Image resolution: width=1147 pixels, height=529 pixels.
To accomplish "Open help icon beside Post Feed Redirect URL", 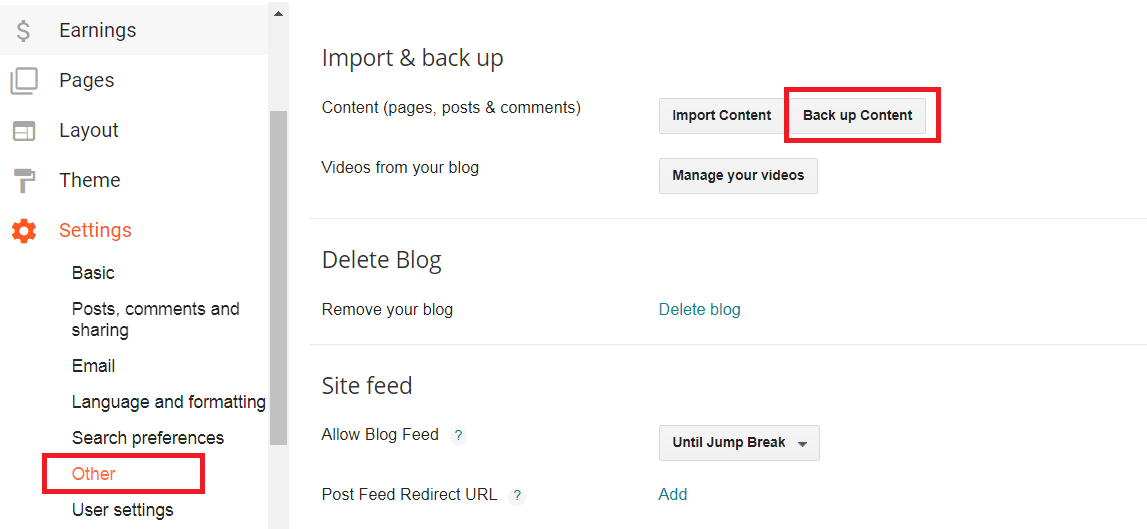I will pos(517,495).
